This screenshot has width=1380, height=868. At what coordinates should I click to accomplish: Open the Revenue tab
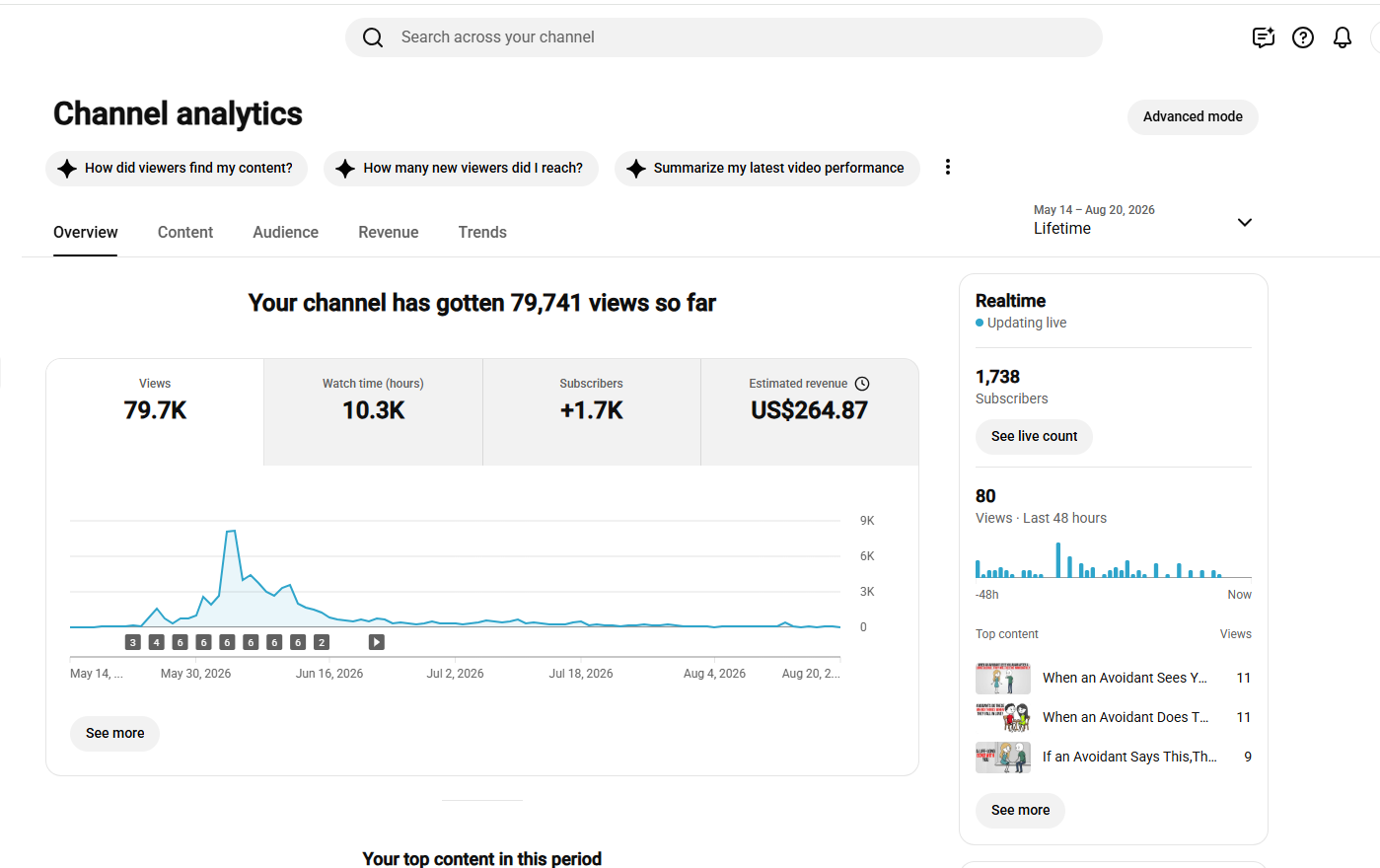click(389, 233)
